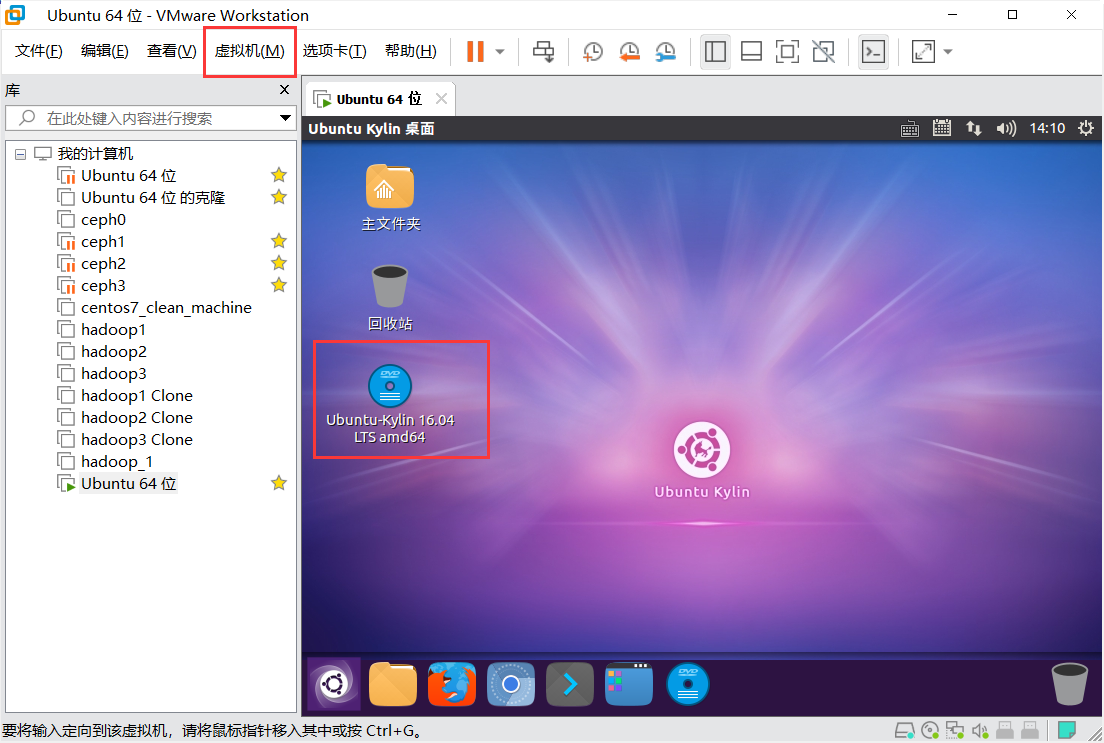Open the 编辑(E) menu
This screenshot has width=1104, height=743.
pos(104,51)
